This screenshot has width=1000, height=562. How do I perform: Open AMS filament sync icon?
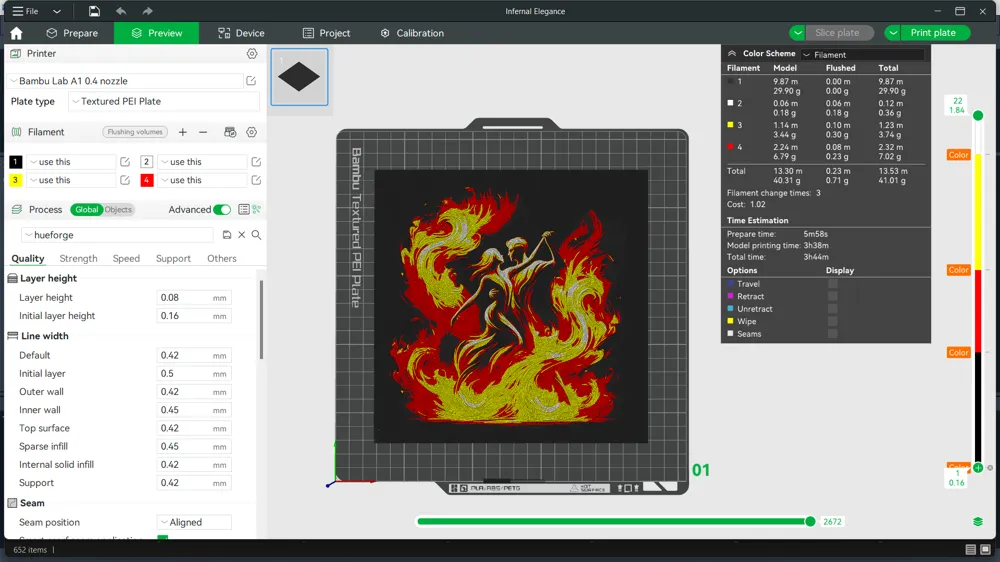tap(230, 132)
